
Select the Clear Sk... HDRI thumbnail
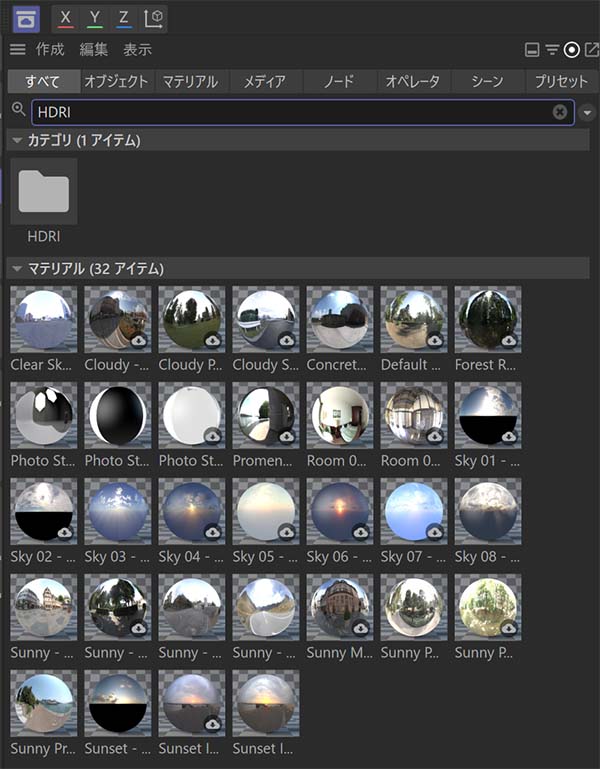pyautogui.click(x=44, y=319)
